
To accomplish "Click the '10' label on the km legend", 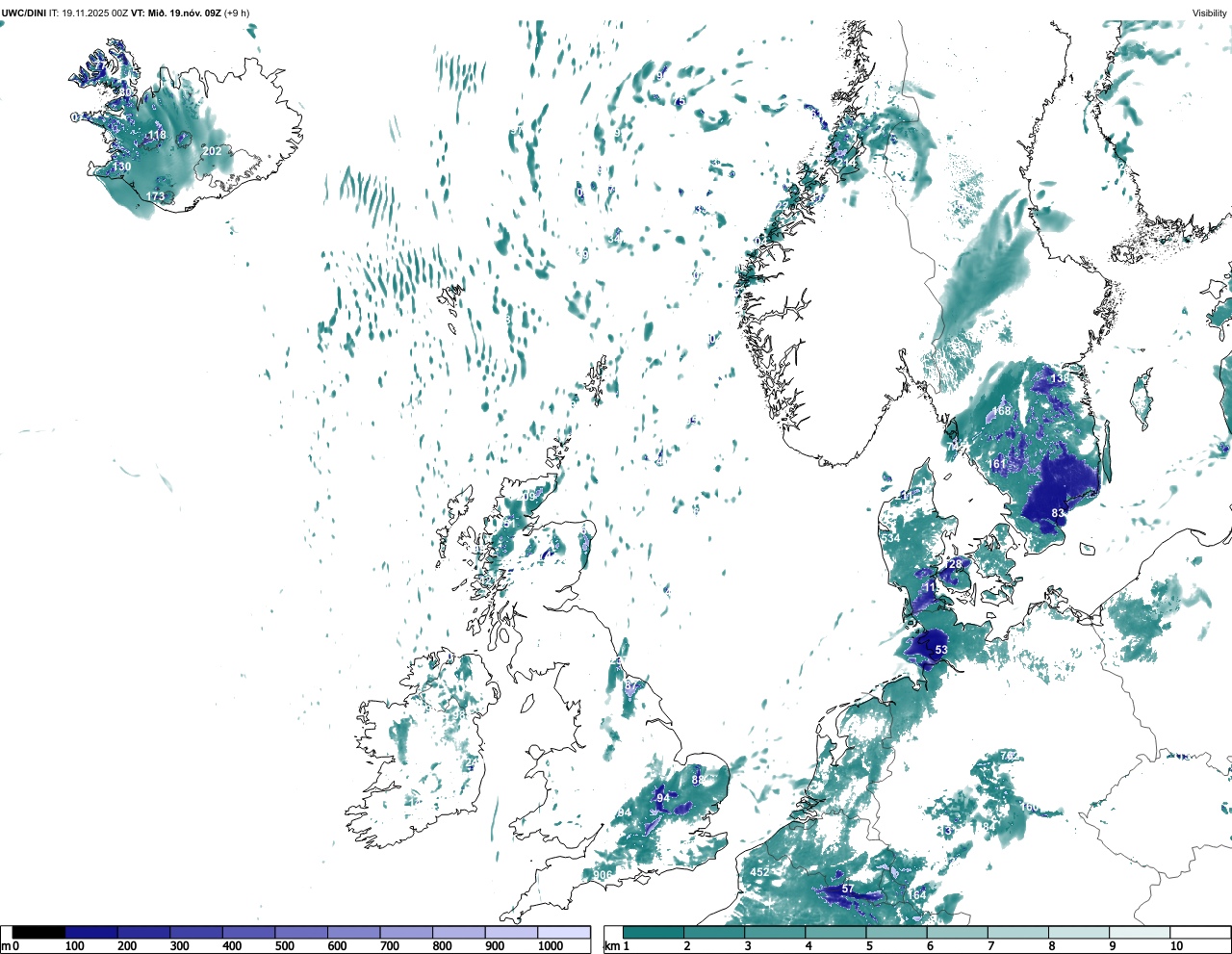I will click(1176, 946).
